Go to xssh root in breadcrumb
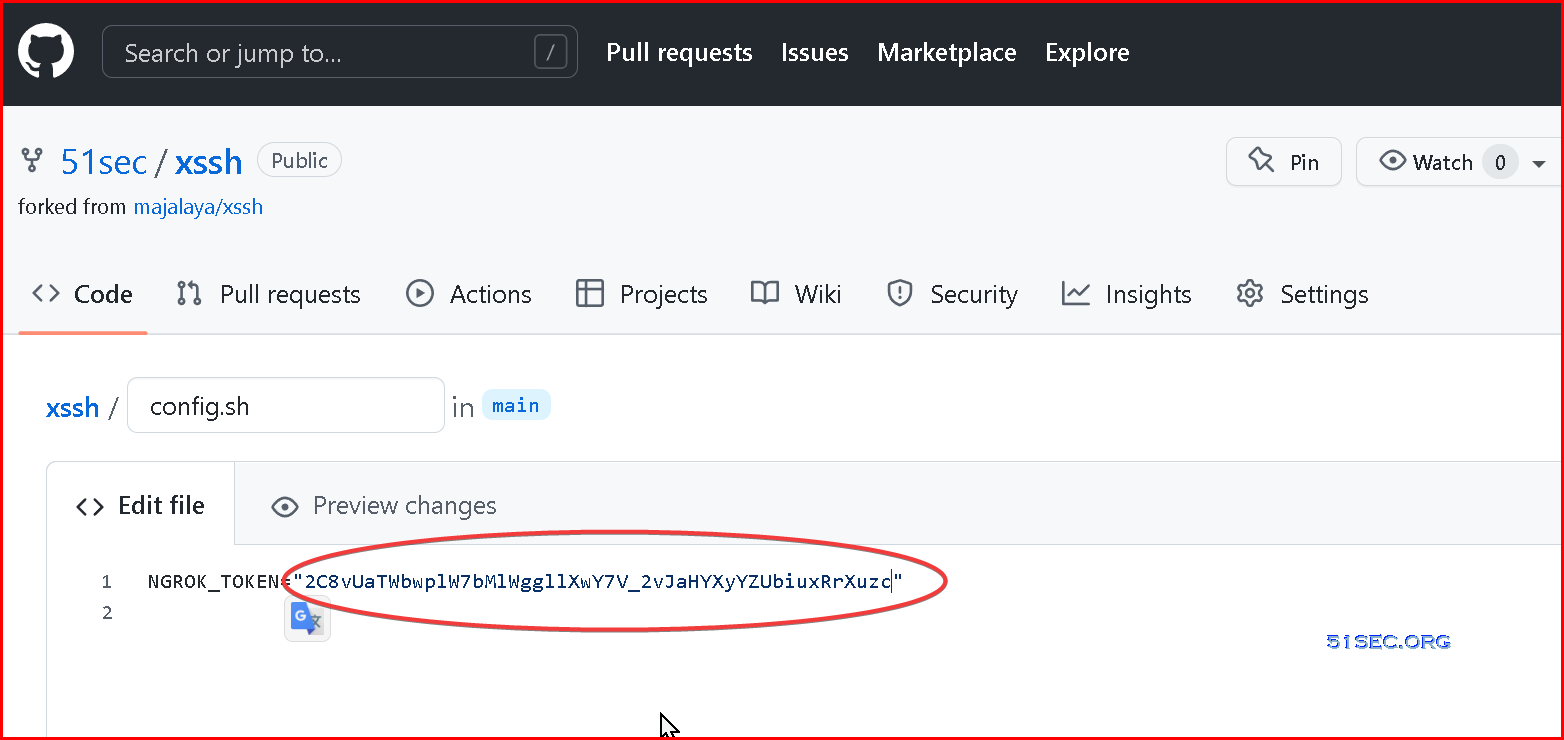 pyautogui.click(x=73, y=407)
